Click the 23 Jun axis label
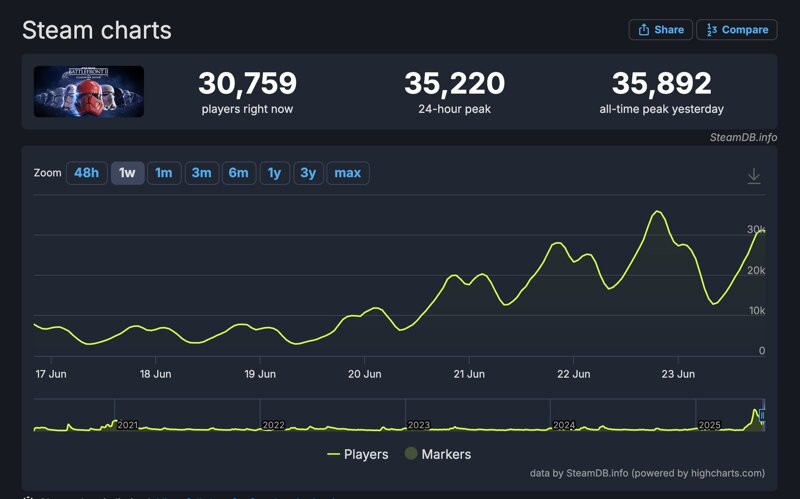800x499 pixels. pyautogui.click(x=678, y=374)
